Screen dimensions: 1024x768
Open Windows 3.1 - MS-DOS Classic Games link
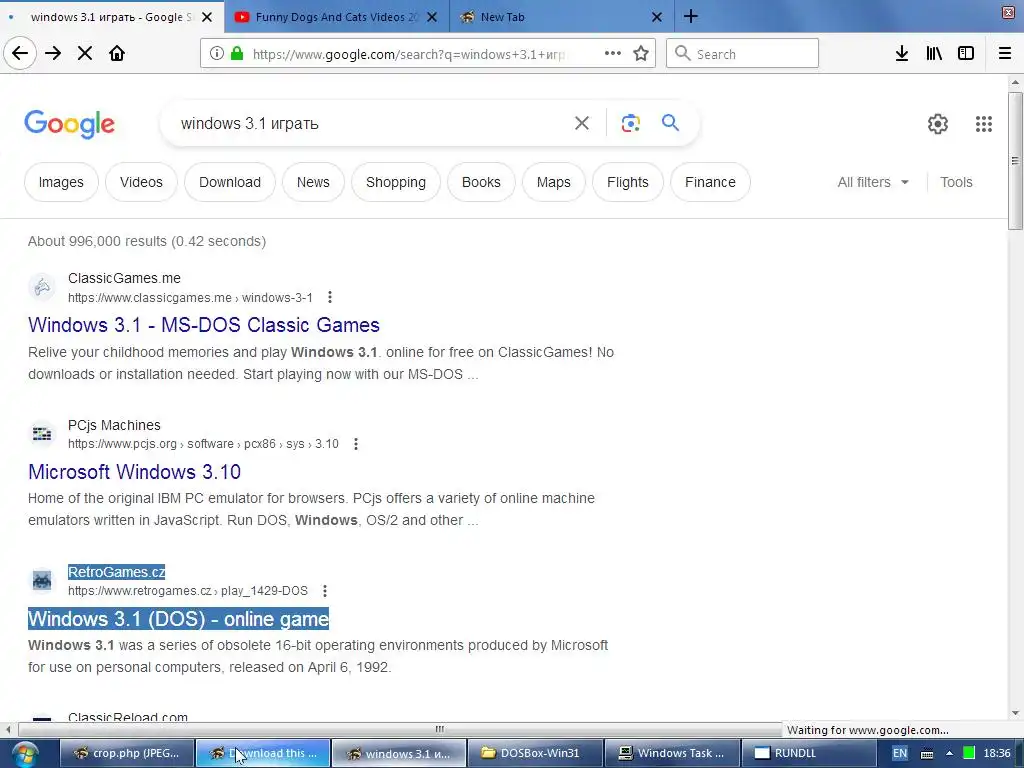coord(204,325)
